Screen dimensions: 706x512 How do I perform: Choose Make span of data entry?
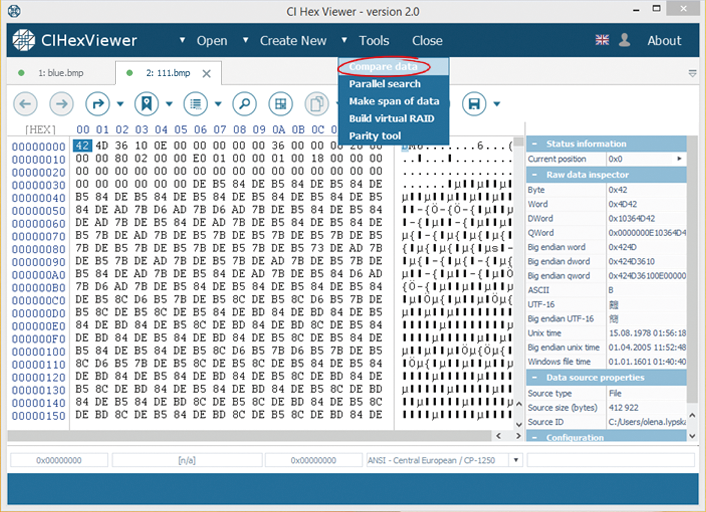394,101
